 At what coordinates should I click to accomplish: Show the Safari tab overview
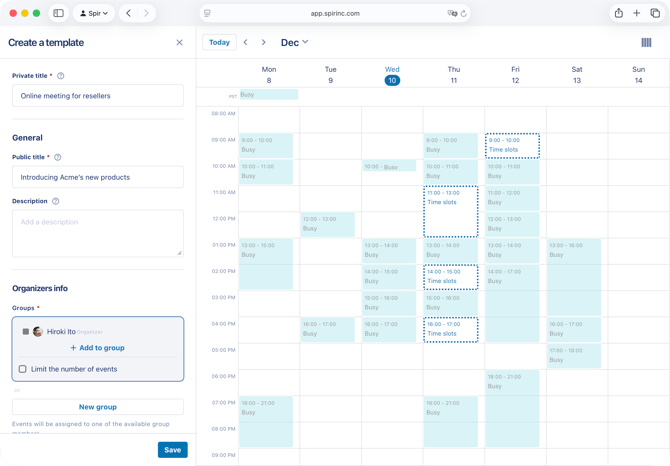click(x=655, y=13)
